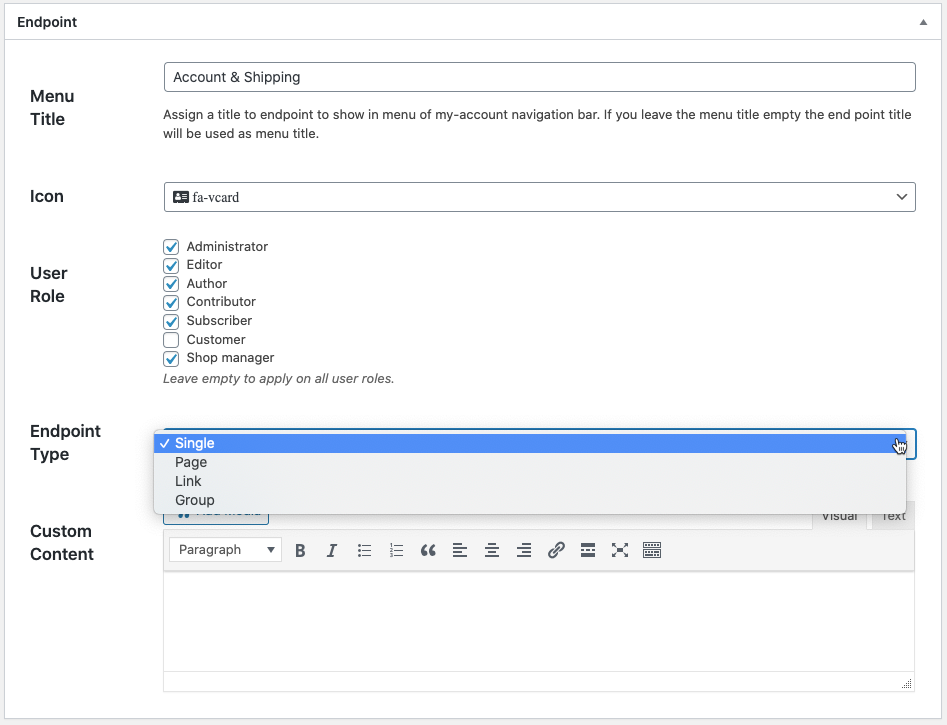The width and height of the screenshot is (947, 725).
Task: Switch to the Visual editing tab
Action: (839, 515)
